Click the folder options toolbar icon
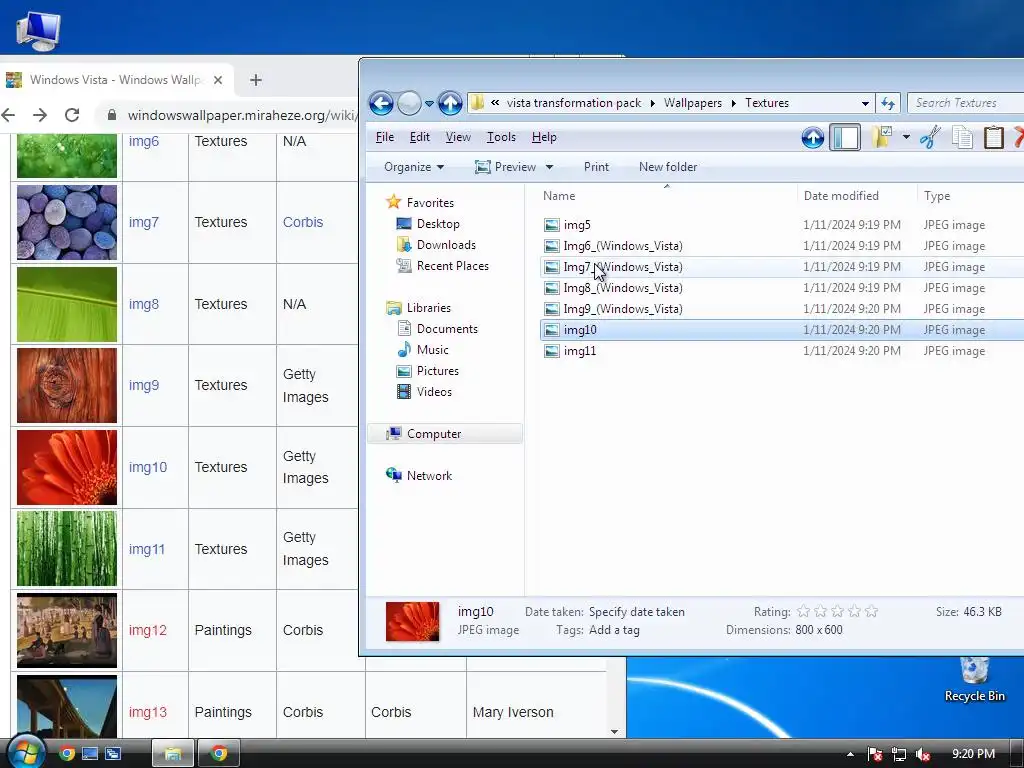 point(882,138)
